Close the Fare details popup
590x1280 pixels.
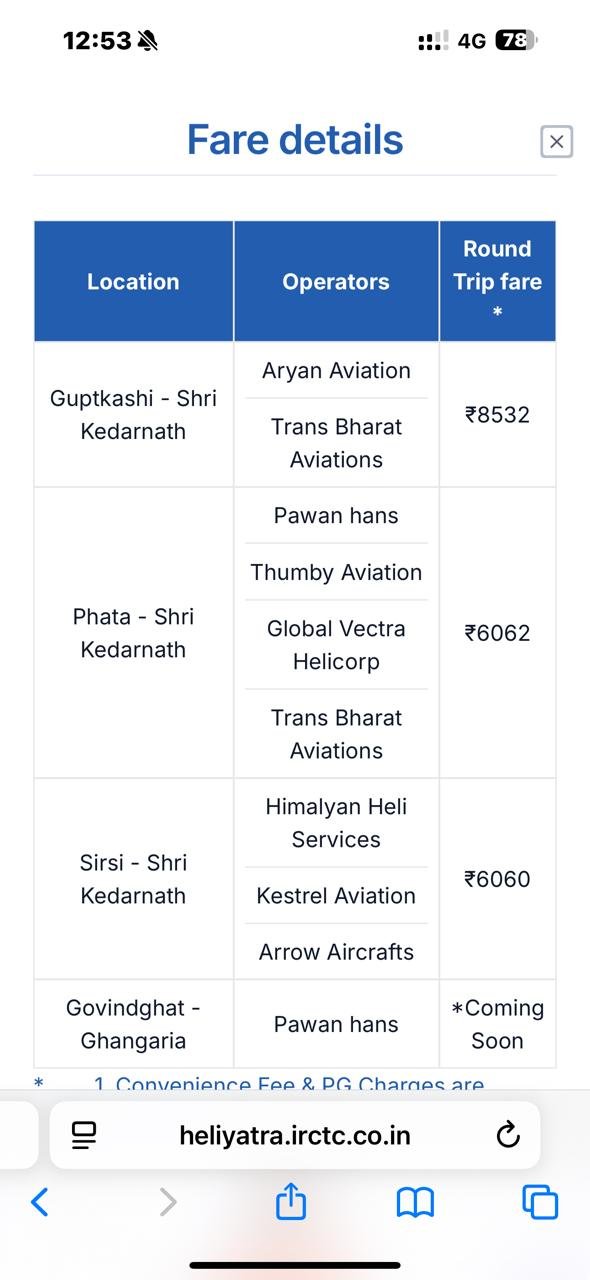[x=556, y=142]
